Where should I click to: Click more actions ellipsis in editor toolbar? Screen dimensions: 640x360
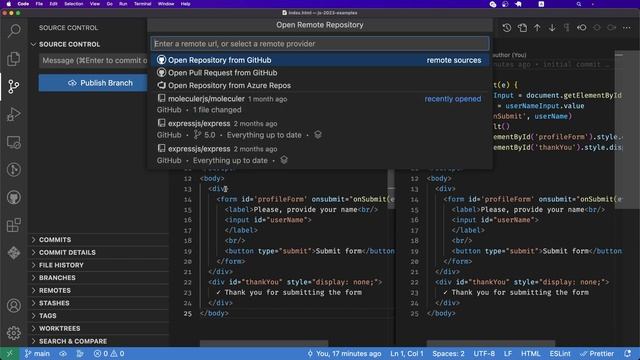point(627,28)
